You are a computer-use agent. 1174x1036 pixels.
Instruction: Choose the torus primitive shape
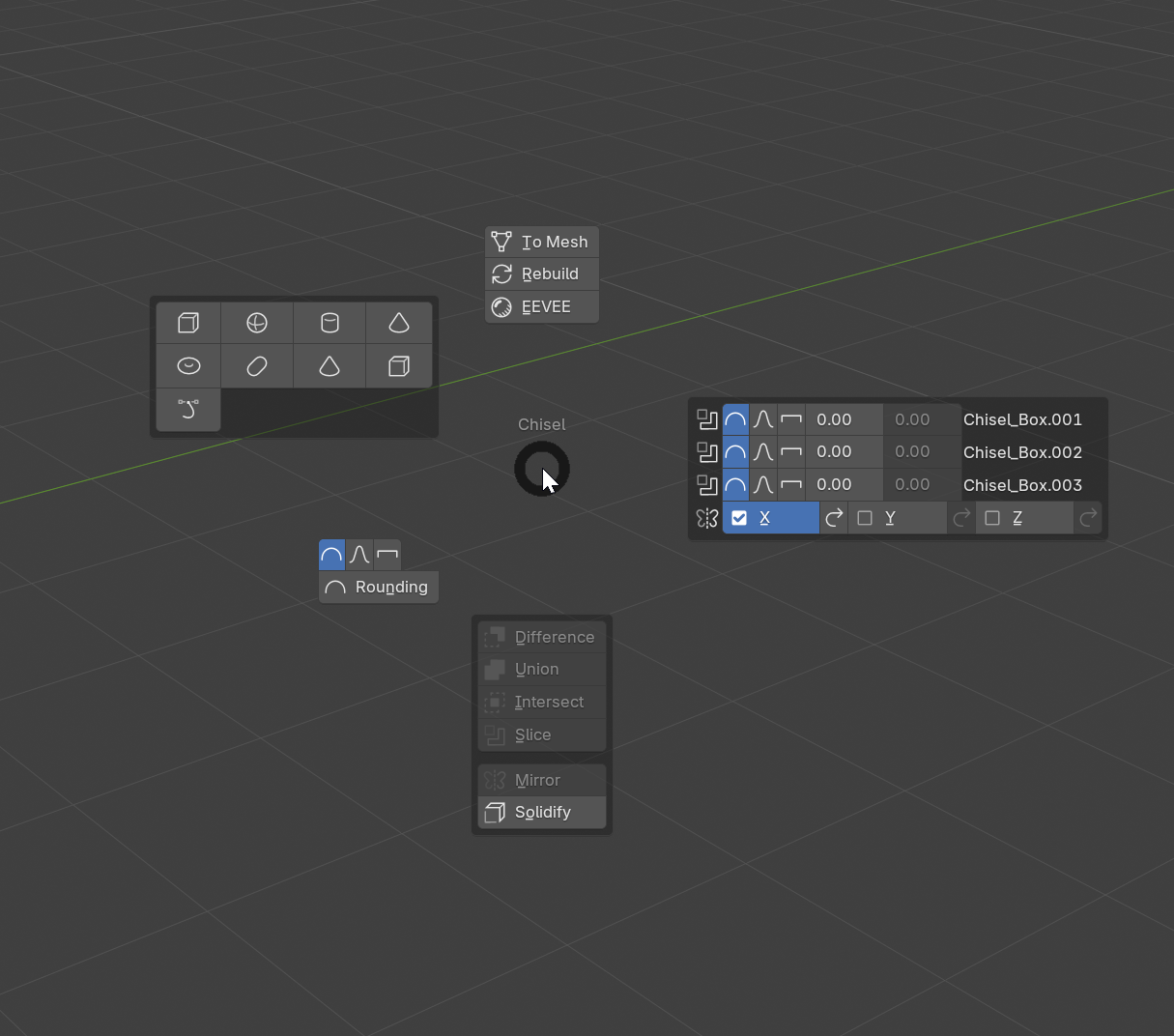(188, 366)
